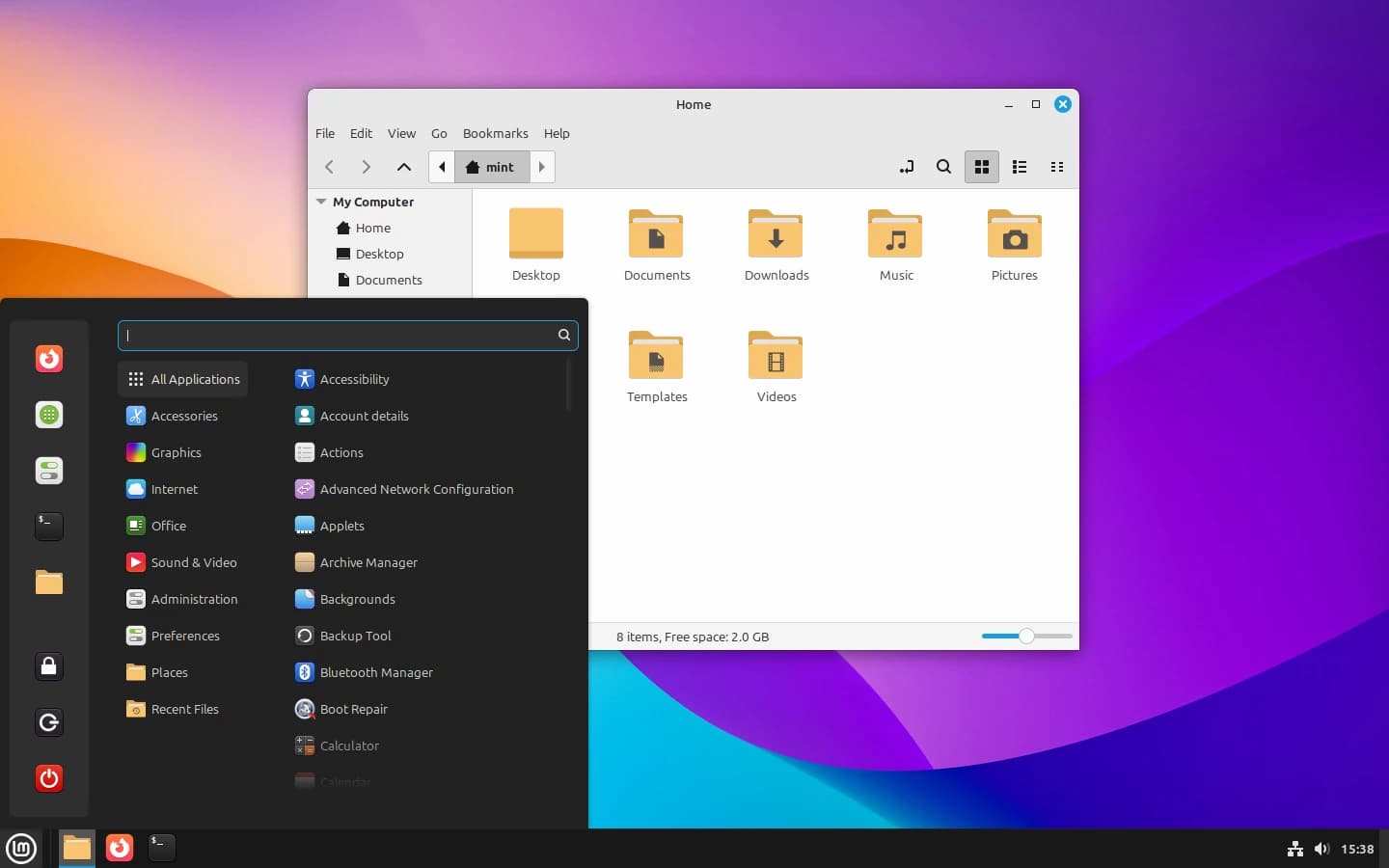Viewport: 1389px width, 868px height.
Task: Click the power off icon in menu sidebar
Action: pos(49,778)
